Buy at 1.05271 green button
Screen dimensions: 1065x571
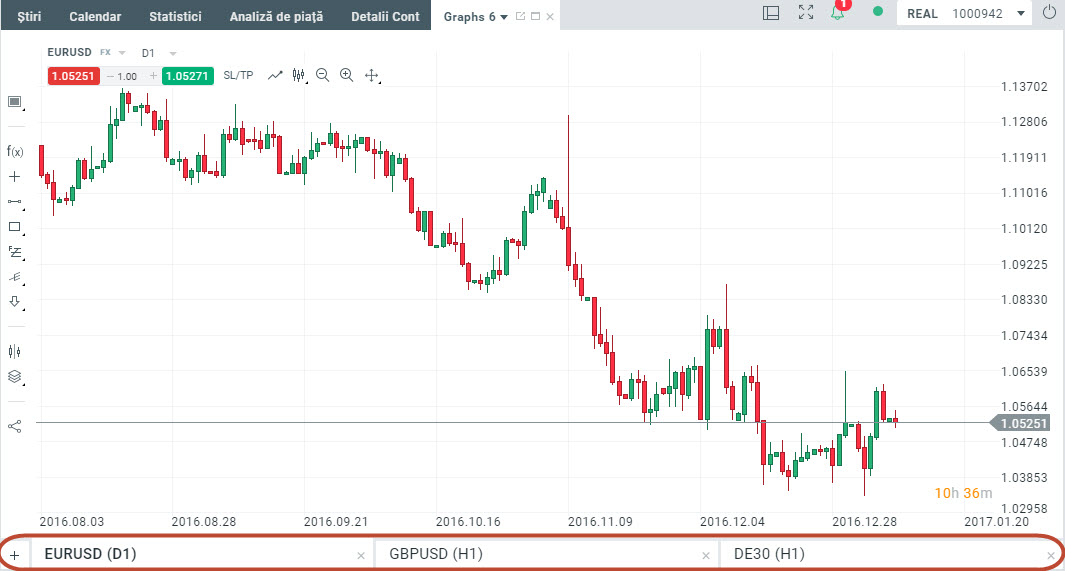pyautogui.click(x=187, y=76)
